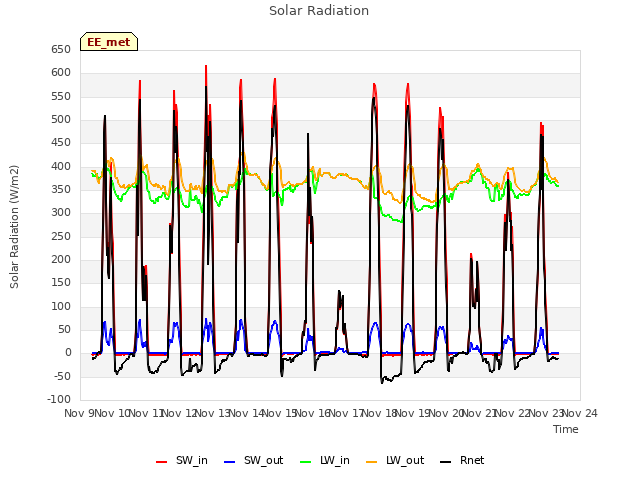The image size is (640, 480).
Task: Click the 500 y-axis tick label
Action: click(61, 120)
